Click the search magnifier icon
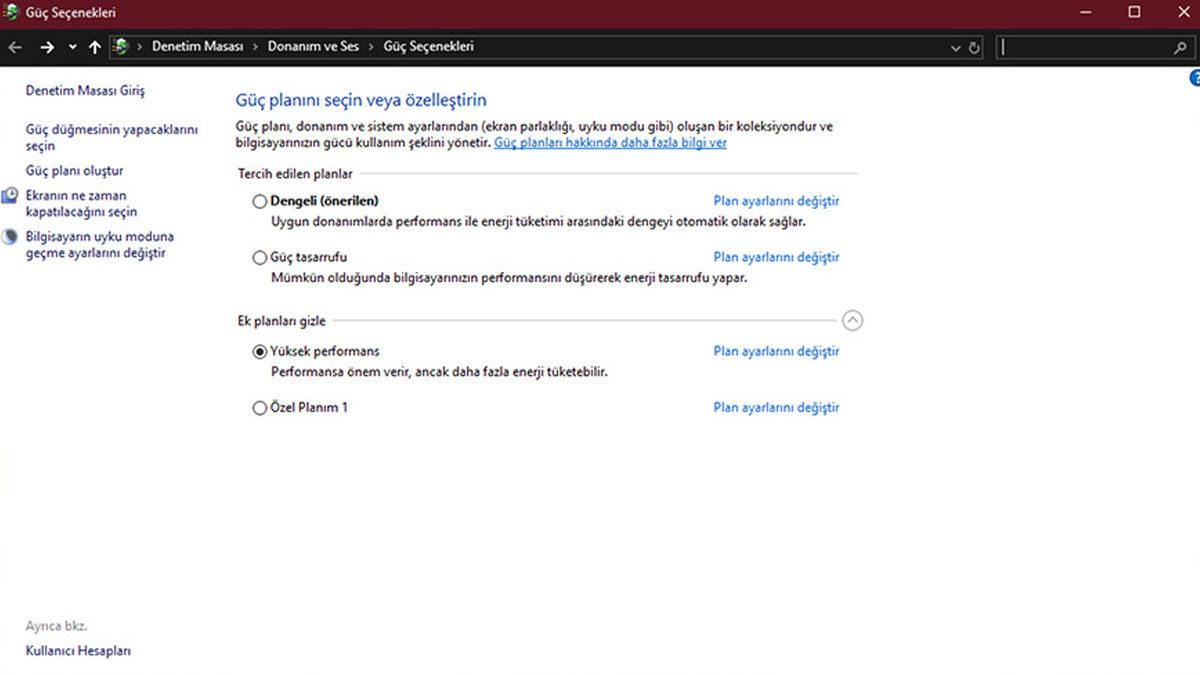 1179,47
